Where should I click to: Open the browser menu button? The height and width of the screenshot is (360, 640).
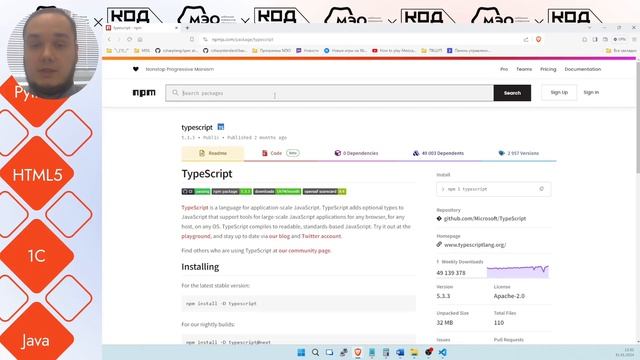(634, 40)
